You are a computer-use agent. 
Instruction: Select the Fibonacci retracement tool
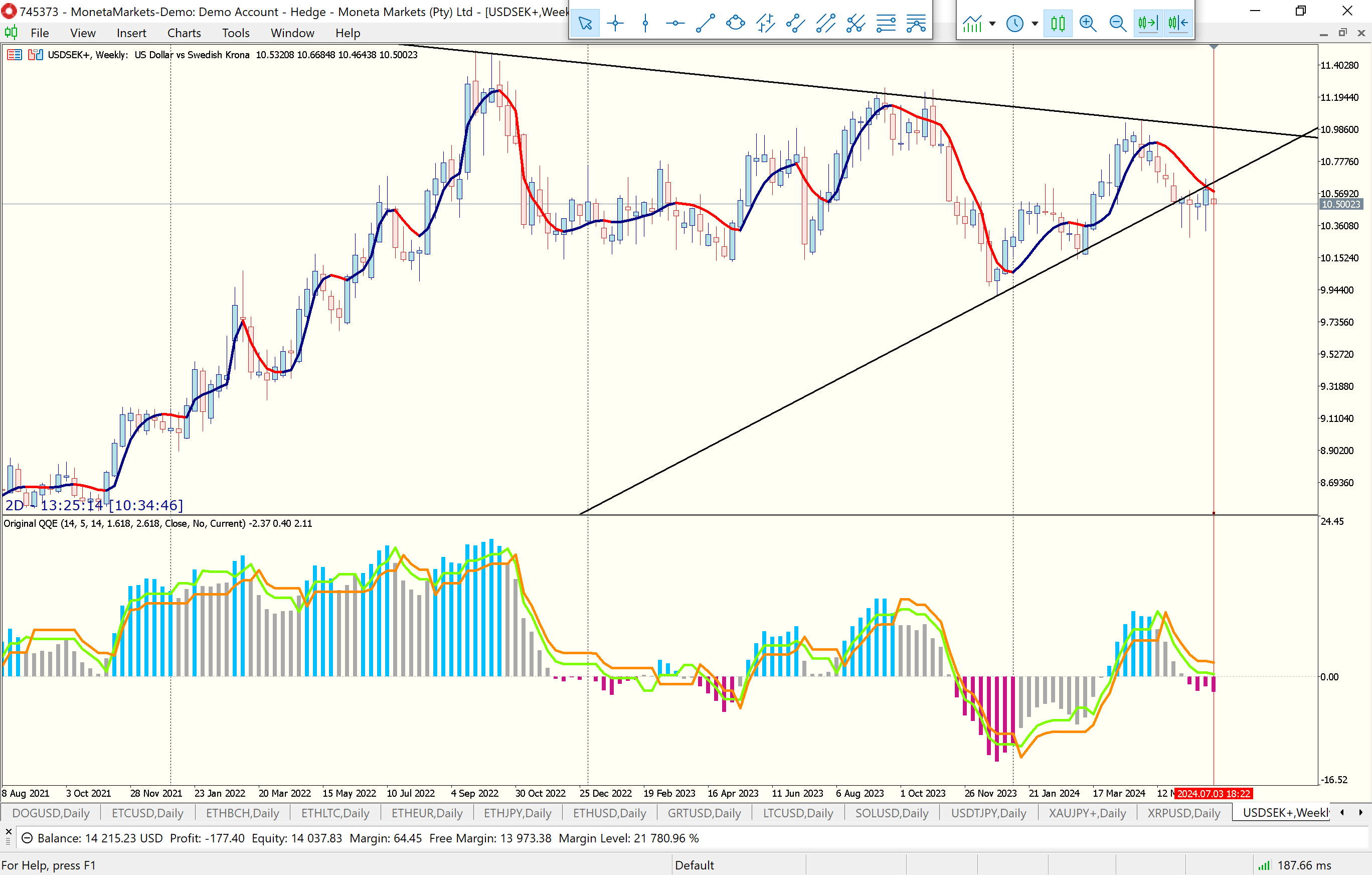coord(886,24)
